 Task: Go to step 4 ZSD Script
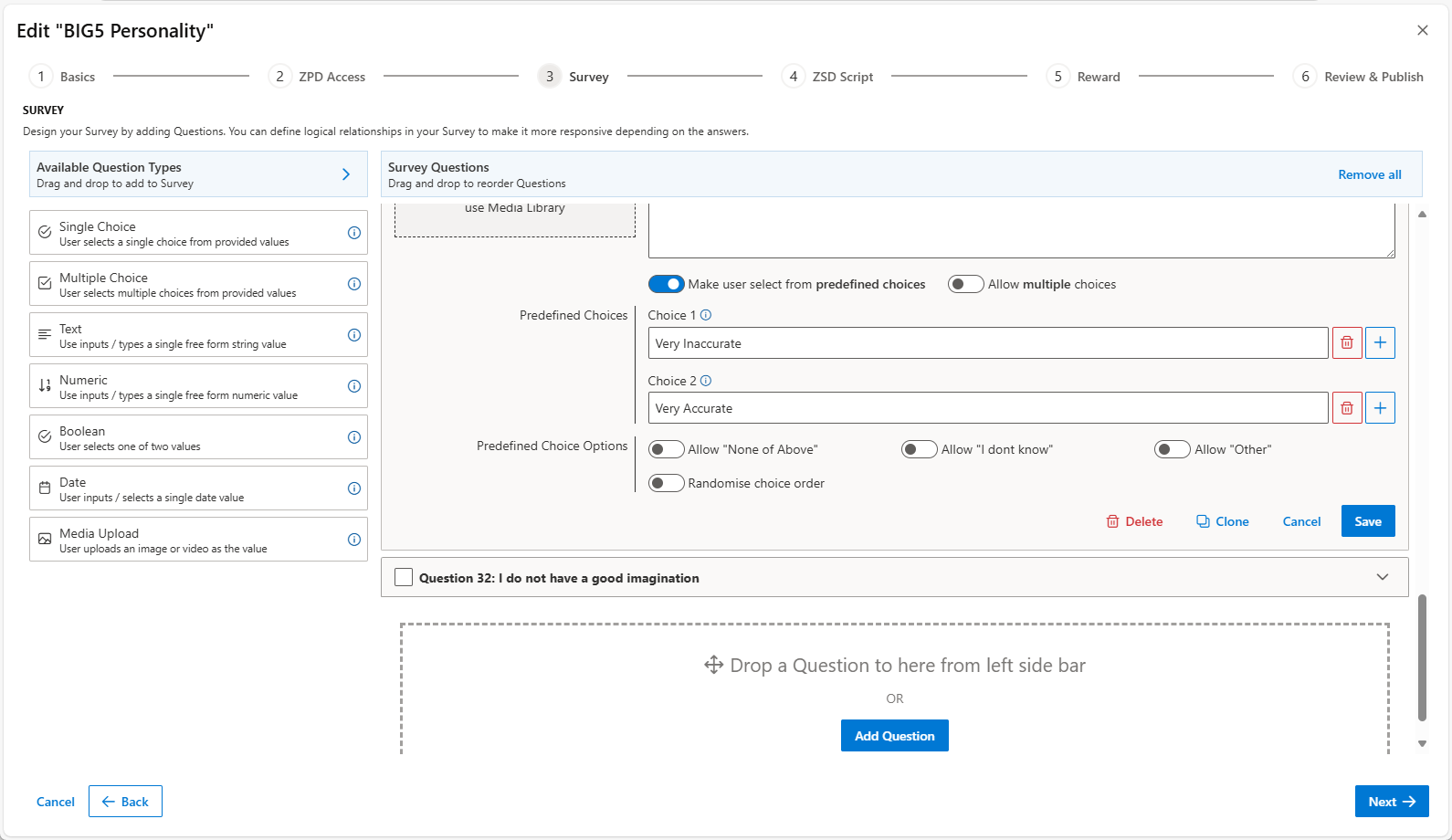click(x=827, y=77)
